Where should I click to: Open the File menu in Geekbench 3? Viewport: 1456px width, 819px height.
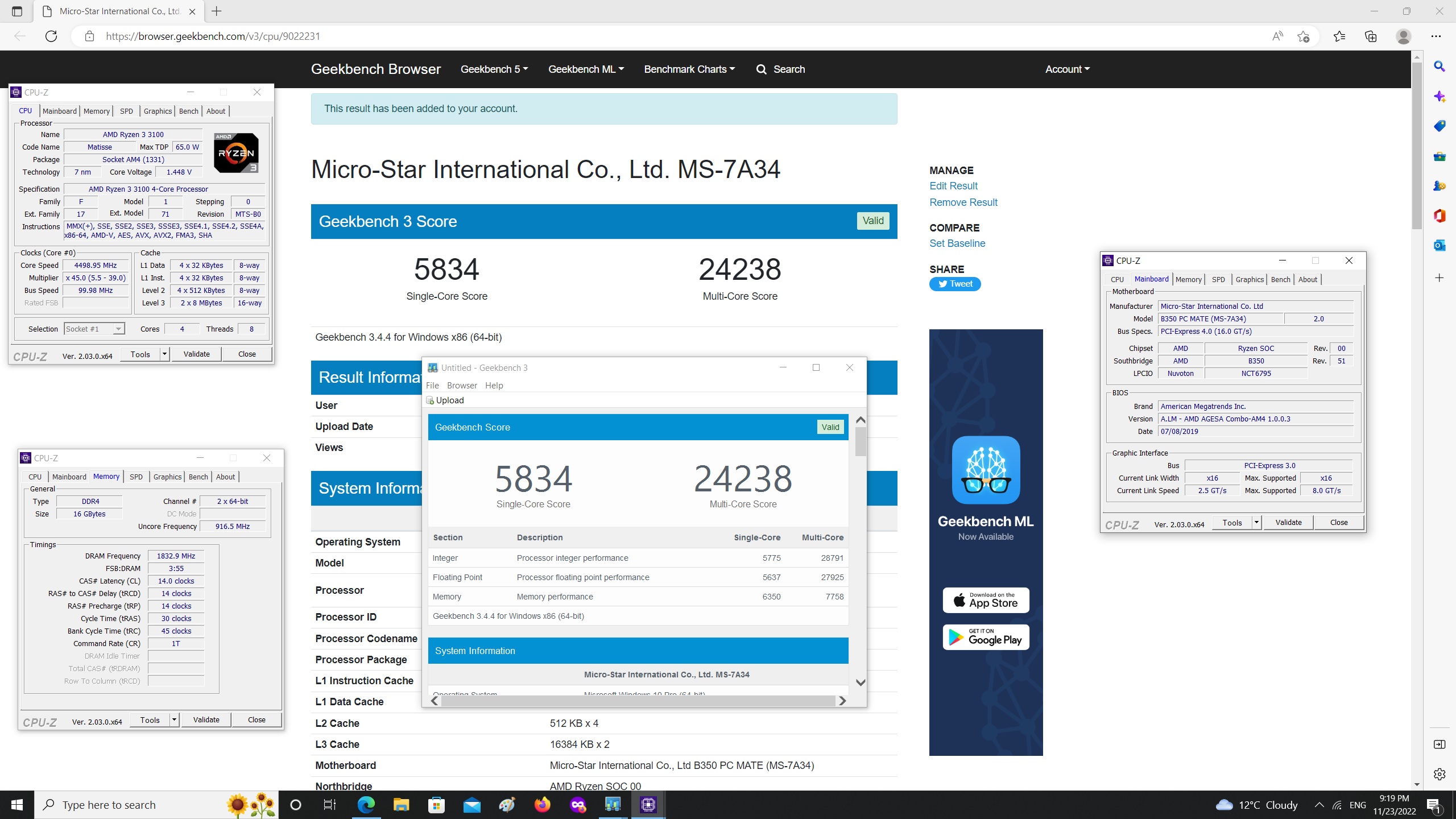432,385
